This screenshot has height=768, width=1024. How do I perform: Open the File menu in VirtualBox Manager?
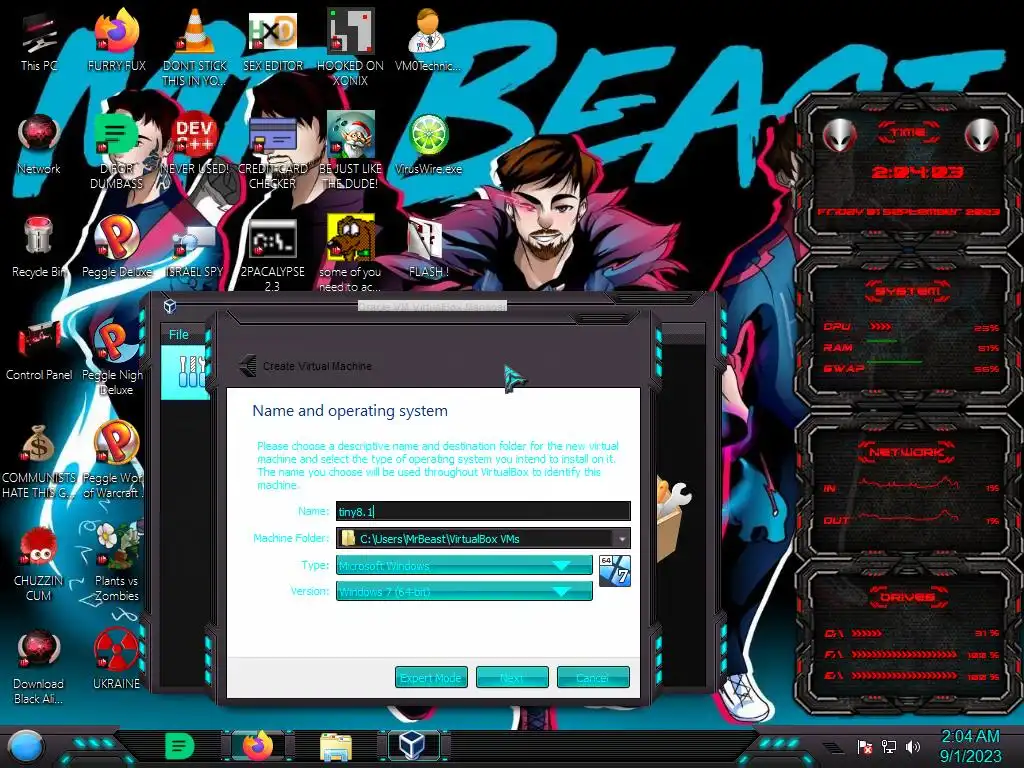178,334
